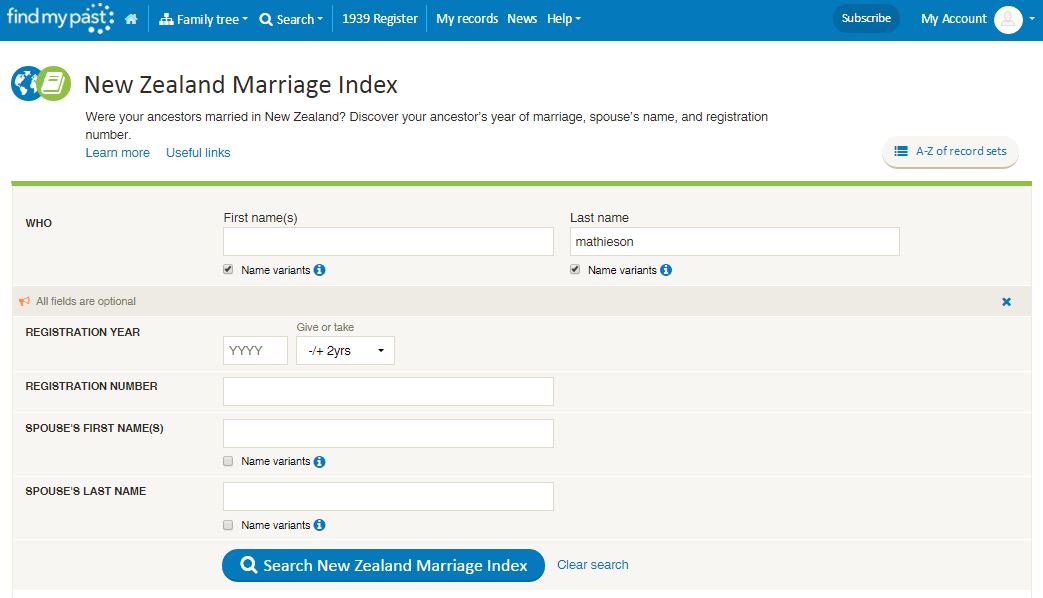Expand the Help menu
This screenshot has height=598, width=1043.
(x=563, y=19)
